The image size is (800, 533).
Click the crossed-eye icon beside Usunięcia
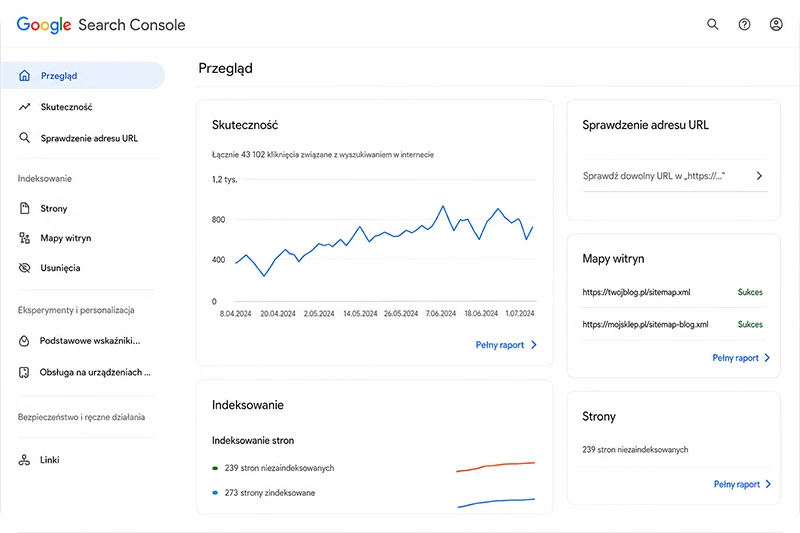pos(24,268)
